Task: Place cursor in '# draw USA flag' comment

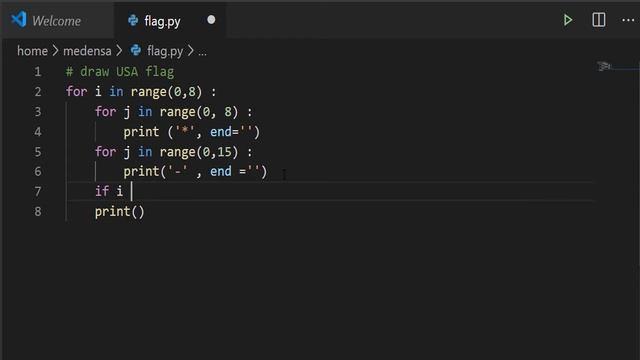Action: pyautogui.click(x=120, y=72)
